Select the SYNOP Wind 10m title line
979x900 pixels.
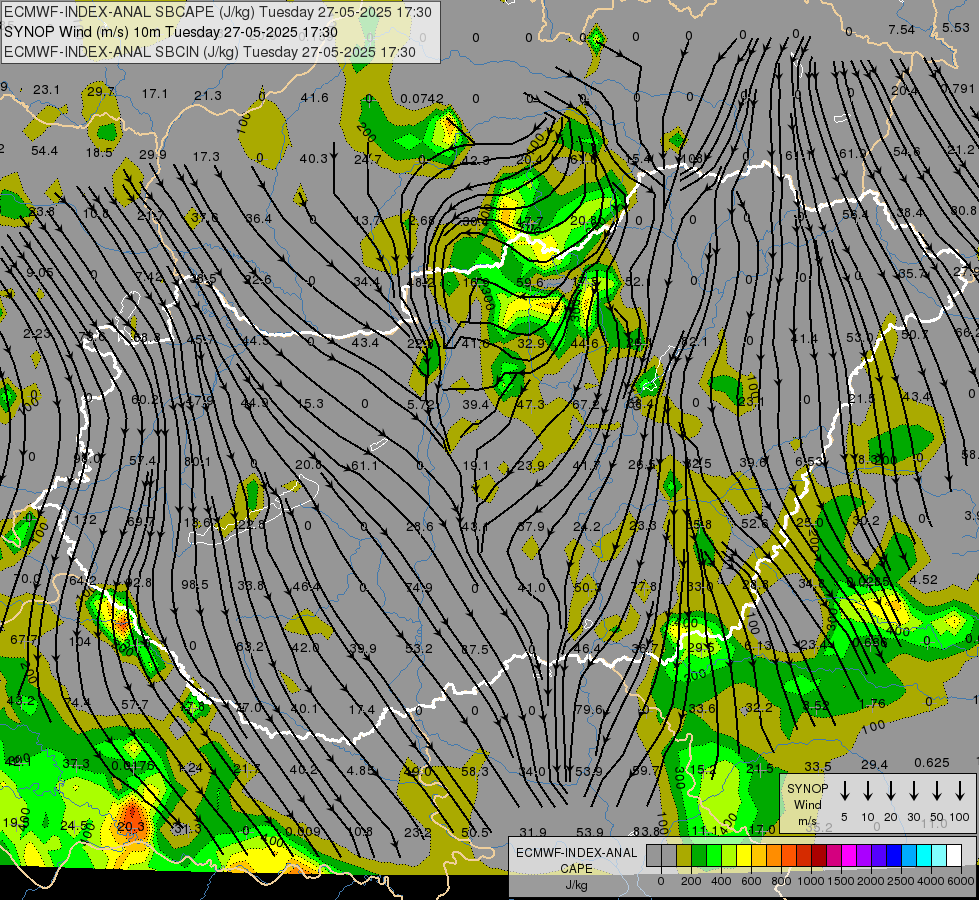[x=170, y=32]
